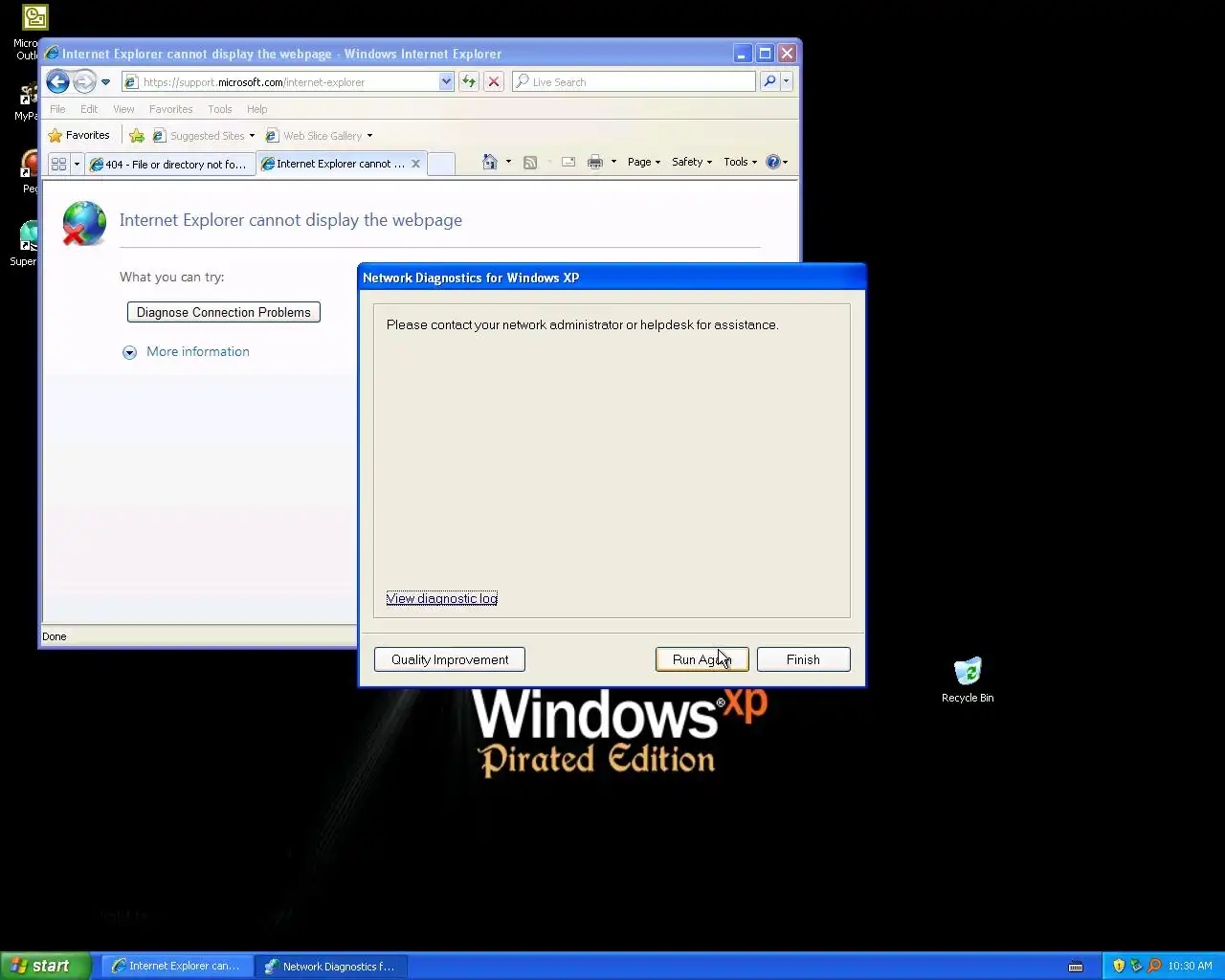Click the small New Tab button

[440, 165]
